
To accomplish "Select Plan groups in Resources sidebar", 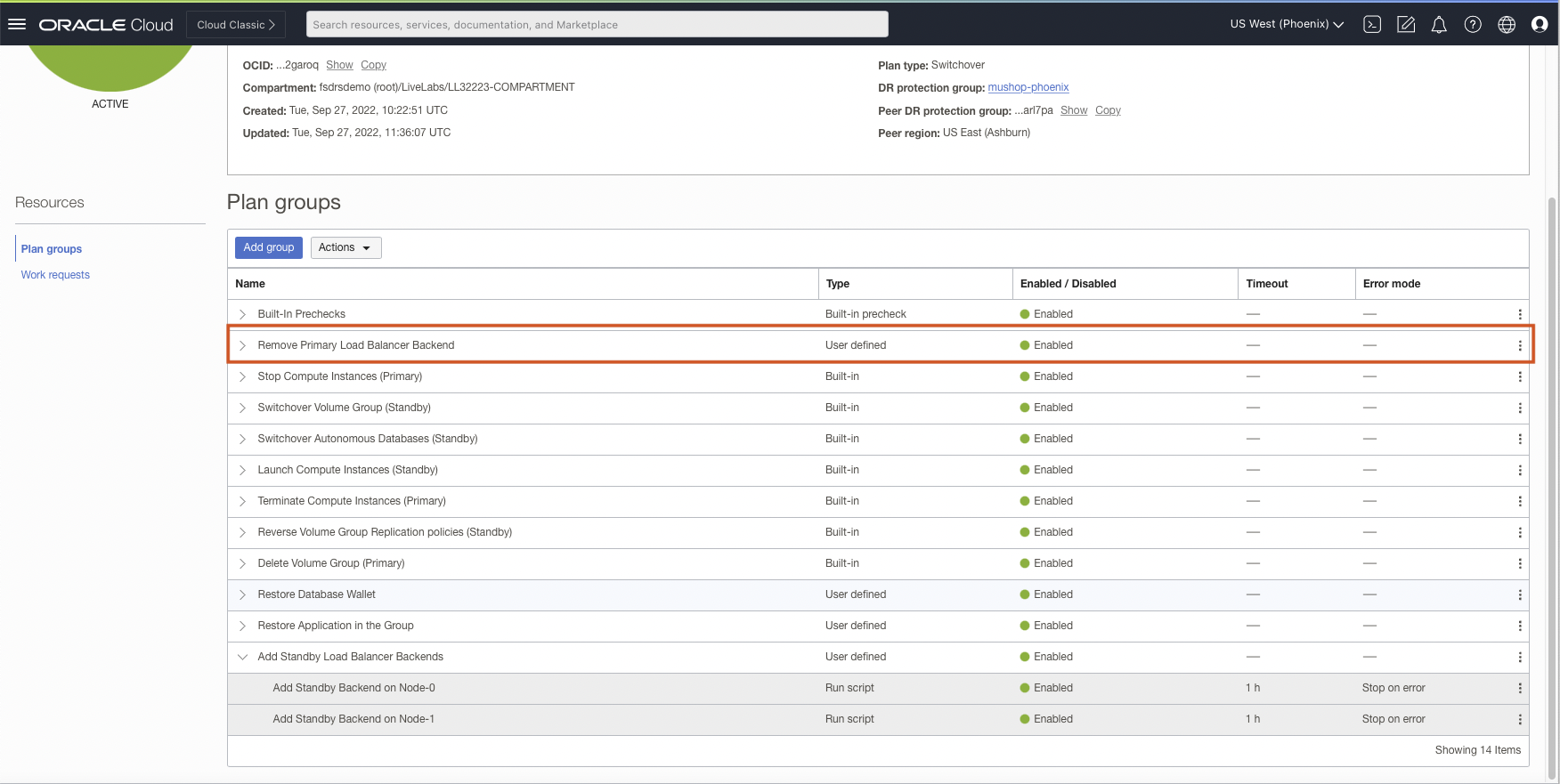I will coord(52,249).
